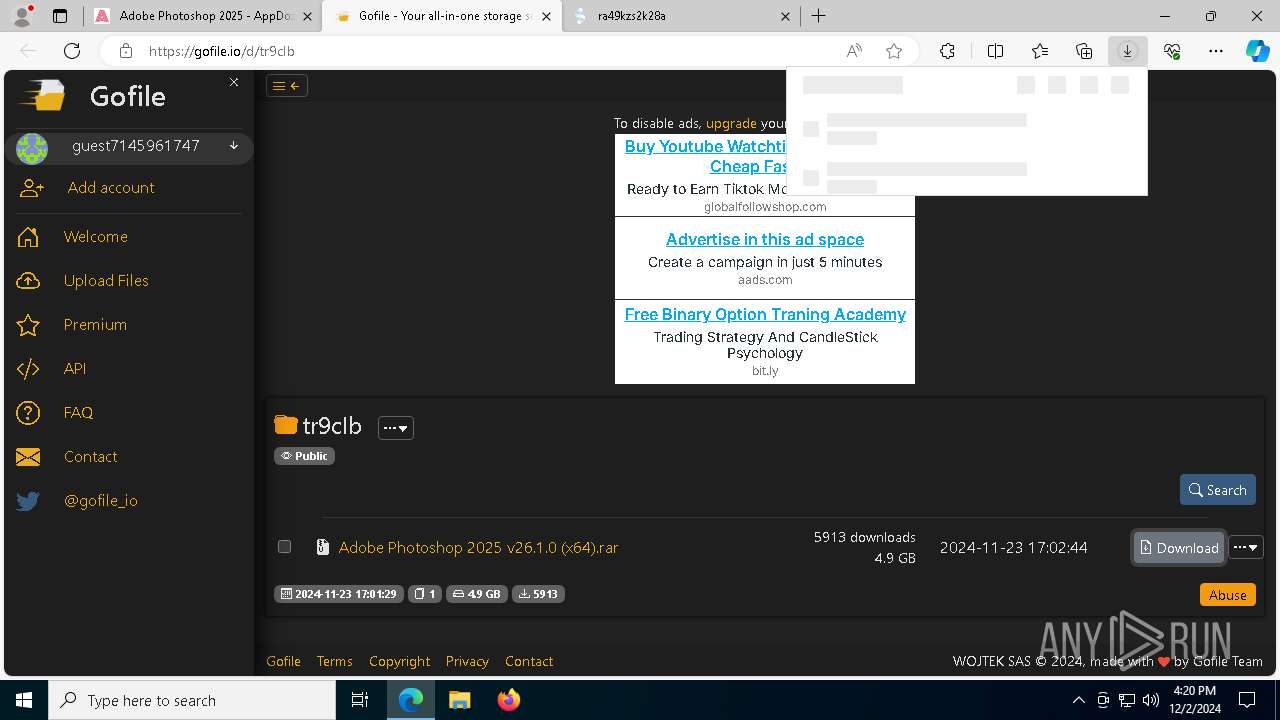Open the Downloads toolbar icon
The height and width of the screenshot is (720, 1280).
click(x=1127, y=51)
